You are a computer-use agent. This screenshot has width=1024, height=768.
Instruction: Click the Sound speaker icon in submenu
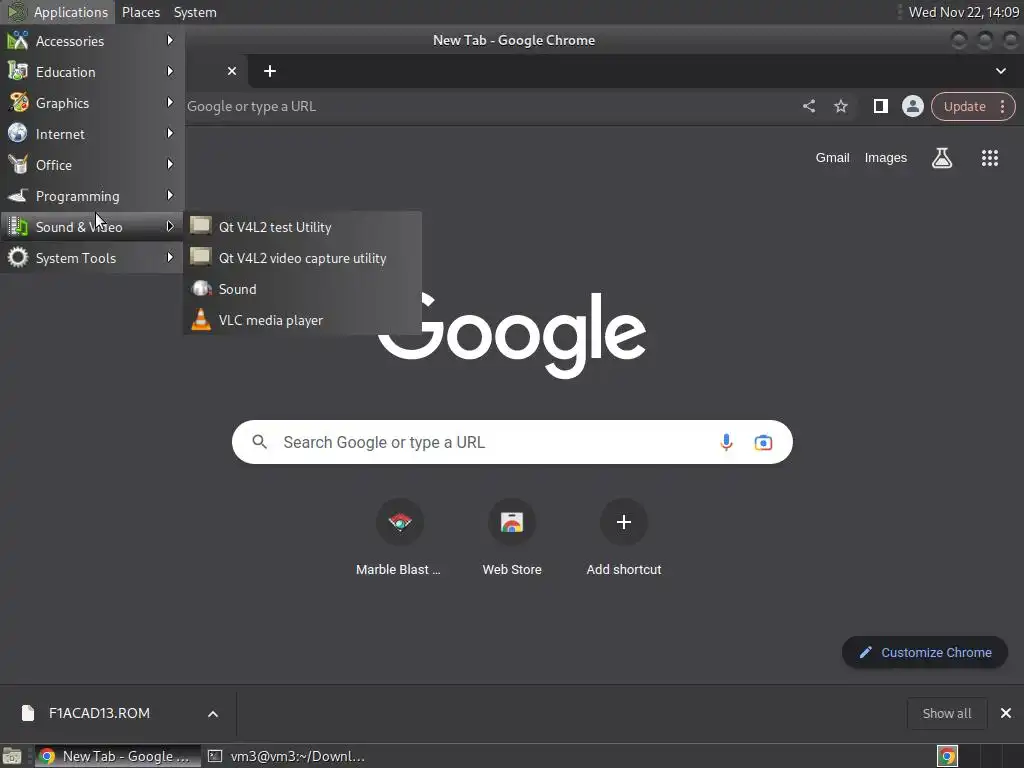[201, 288]
